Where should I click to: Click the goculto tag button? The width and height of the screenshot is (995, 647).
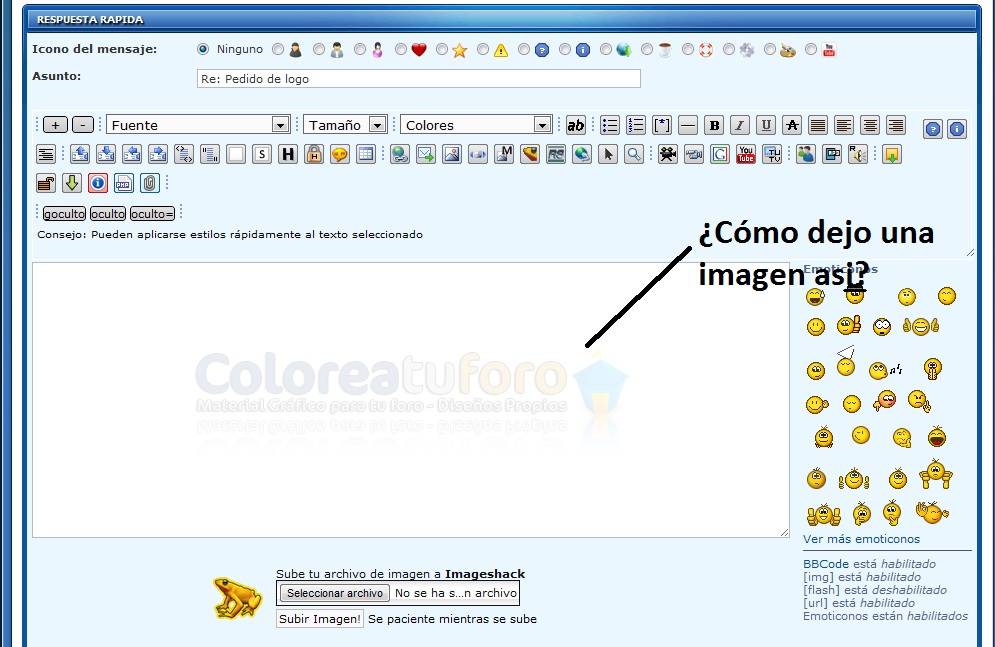64,213
